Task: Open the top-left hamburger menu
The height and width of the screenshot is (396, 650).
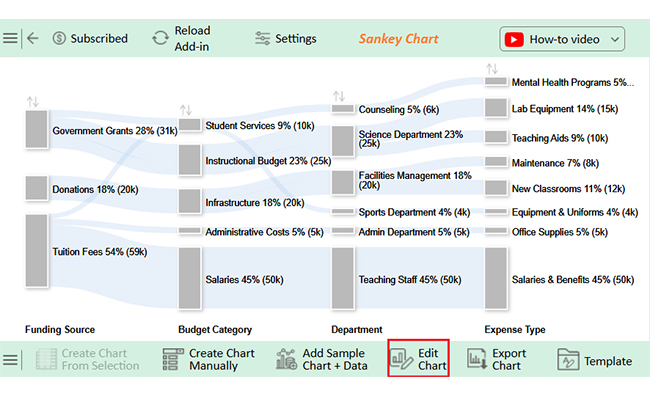Action: (x=10, y=39)
